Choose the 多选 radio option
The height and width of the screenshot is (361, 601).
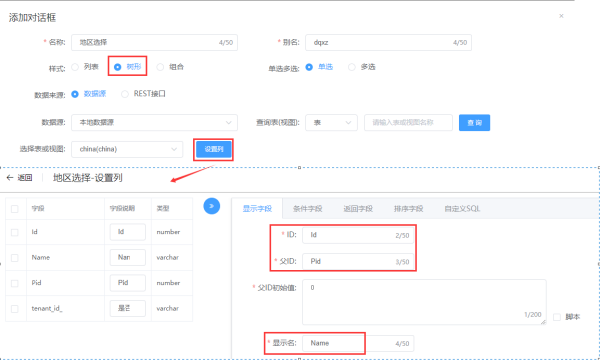pos(351,67)
